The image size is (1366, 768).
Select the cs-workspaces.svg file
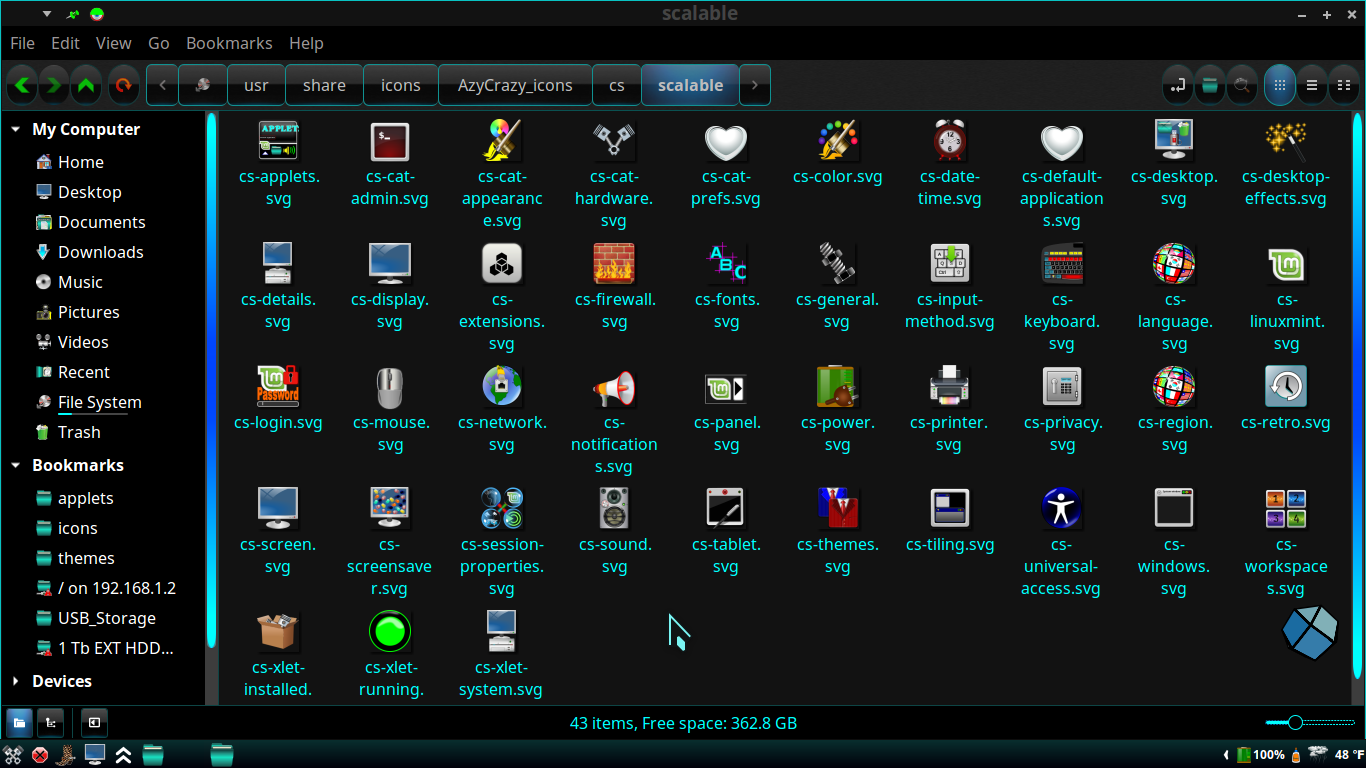click(1286, 543)
